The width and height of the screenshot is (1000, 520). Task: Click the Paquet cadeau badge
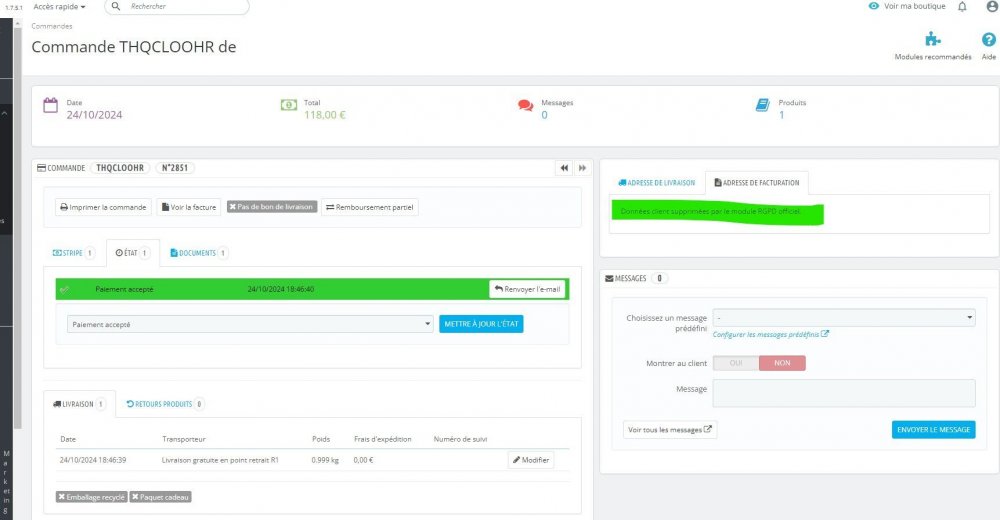tap(161, 497)
